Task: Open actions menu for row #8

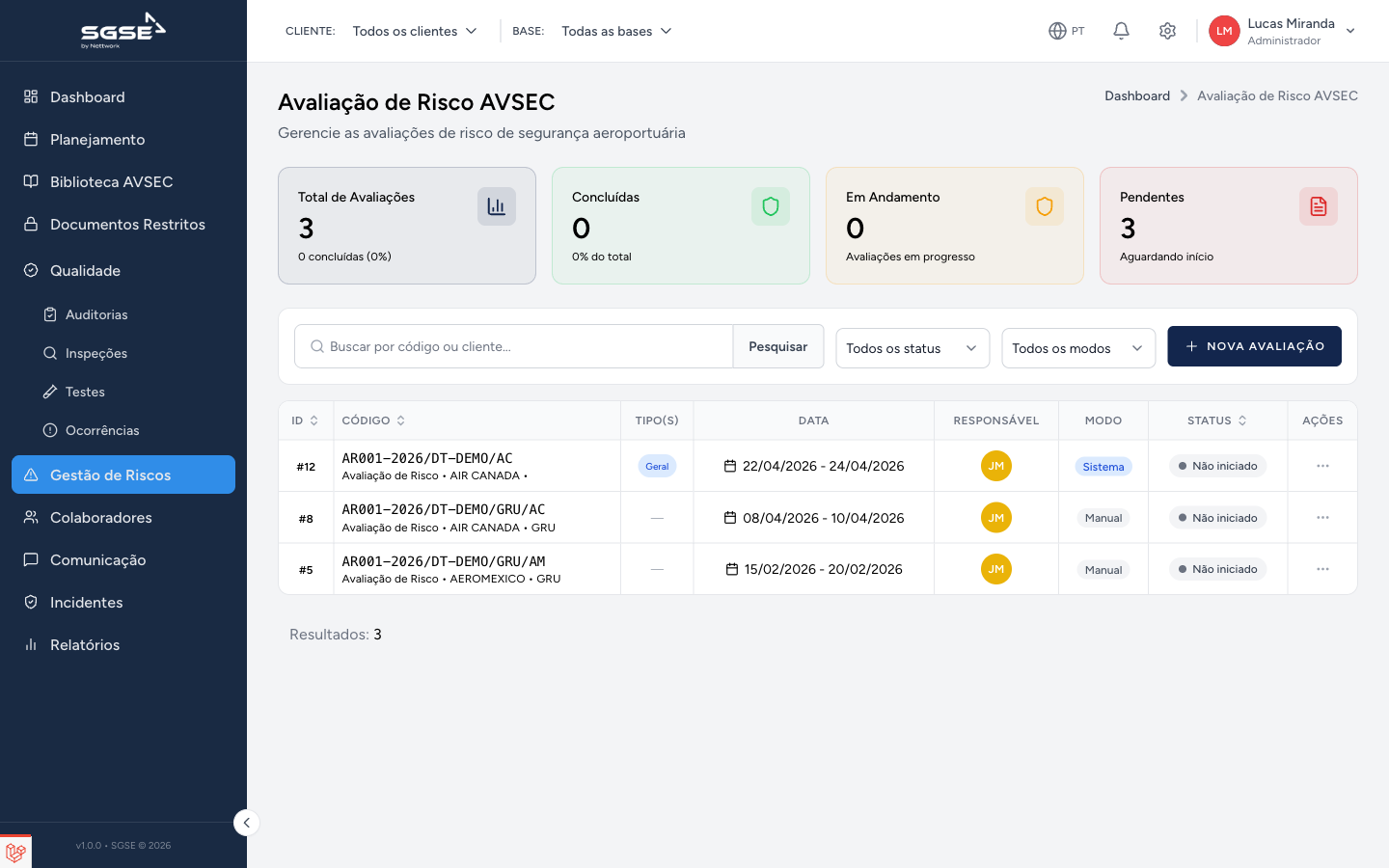Action: point(1322,518)
